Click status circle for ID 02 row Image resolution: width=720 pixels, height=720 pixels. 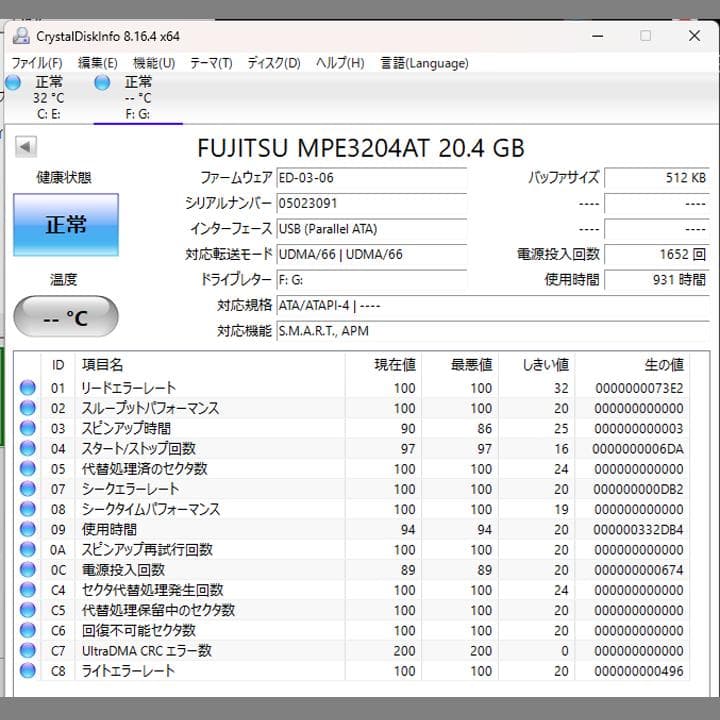28,408
